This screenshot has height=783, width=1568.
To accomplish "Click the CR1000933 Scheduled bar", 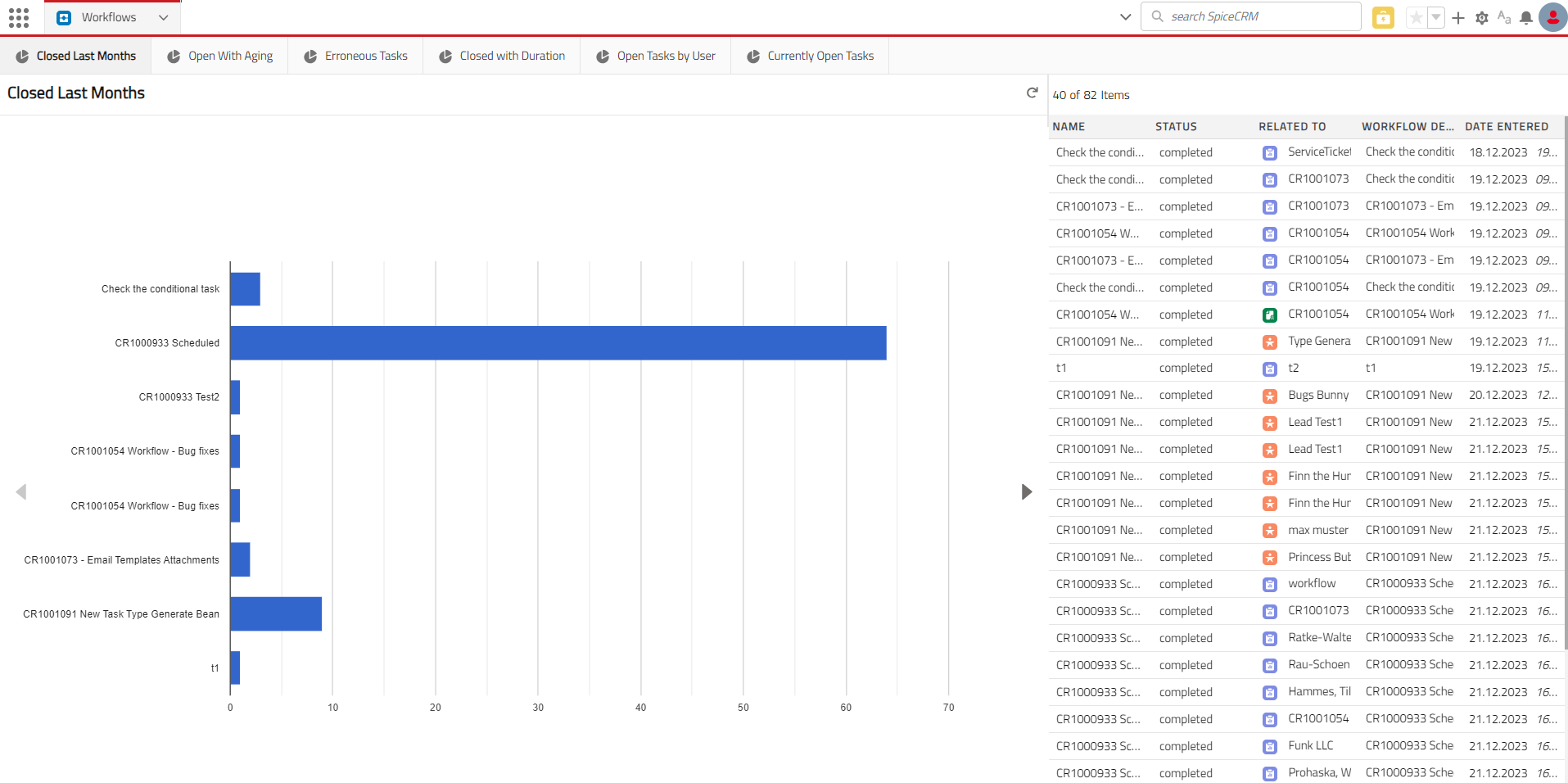I will pyautogui.click(x=558, y=343).
